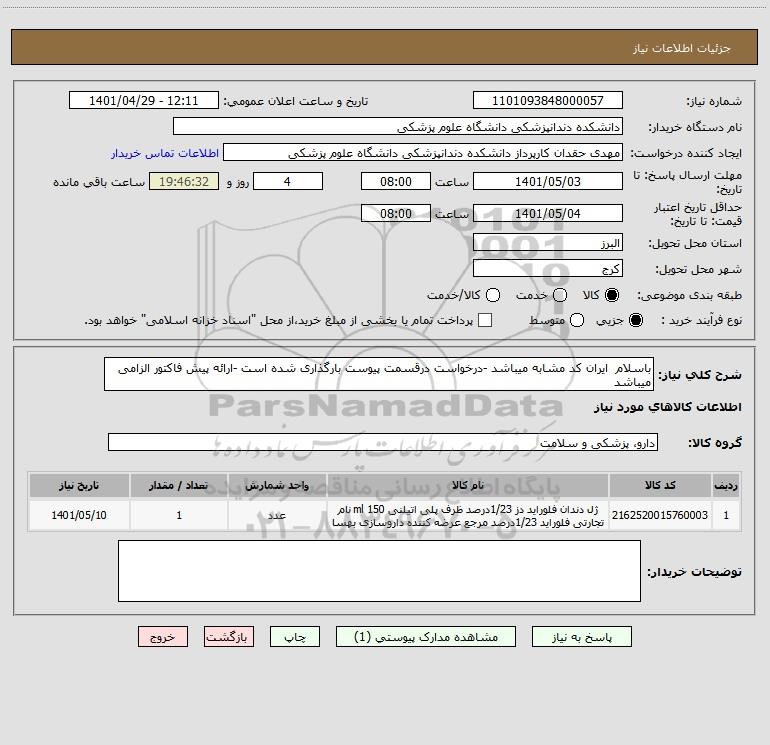
Task: Click the unit cell عدد
Action: 277,515
